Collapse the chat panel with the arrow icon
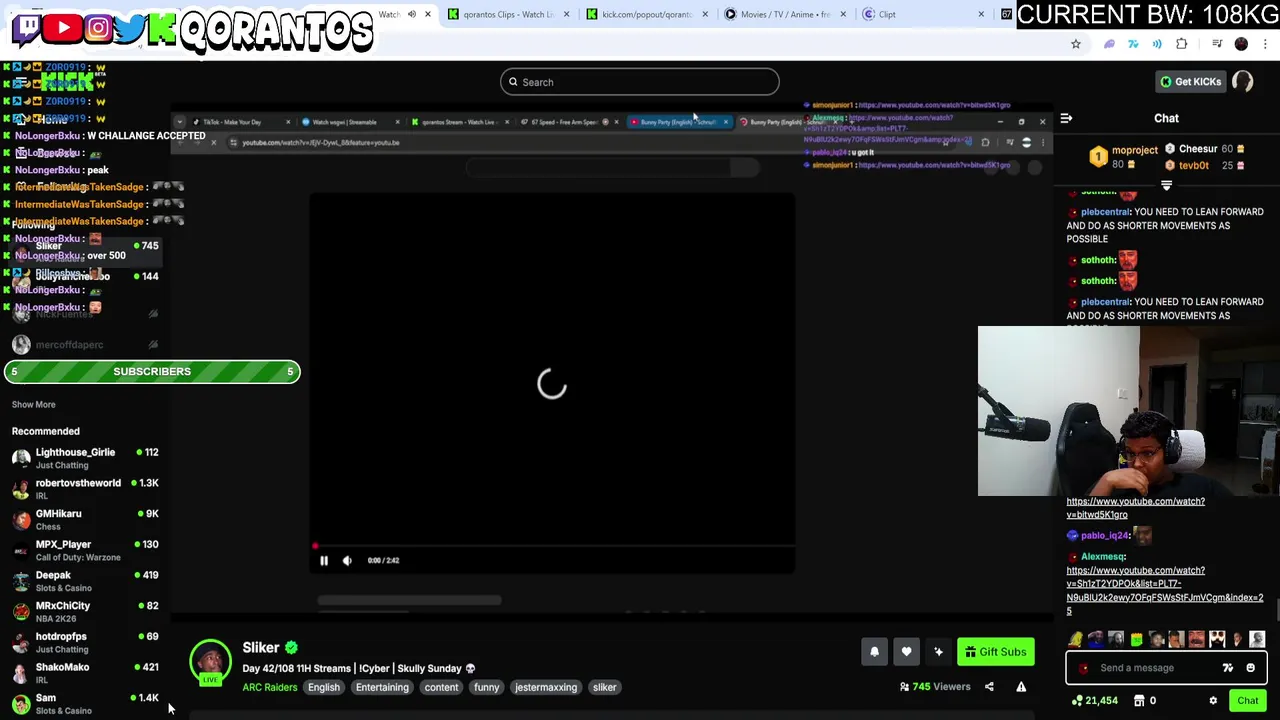This screenshot has height=720, width=1280. point(1066,118)
